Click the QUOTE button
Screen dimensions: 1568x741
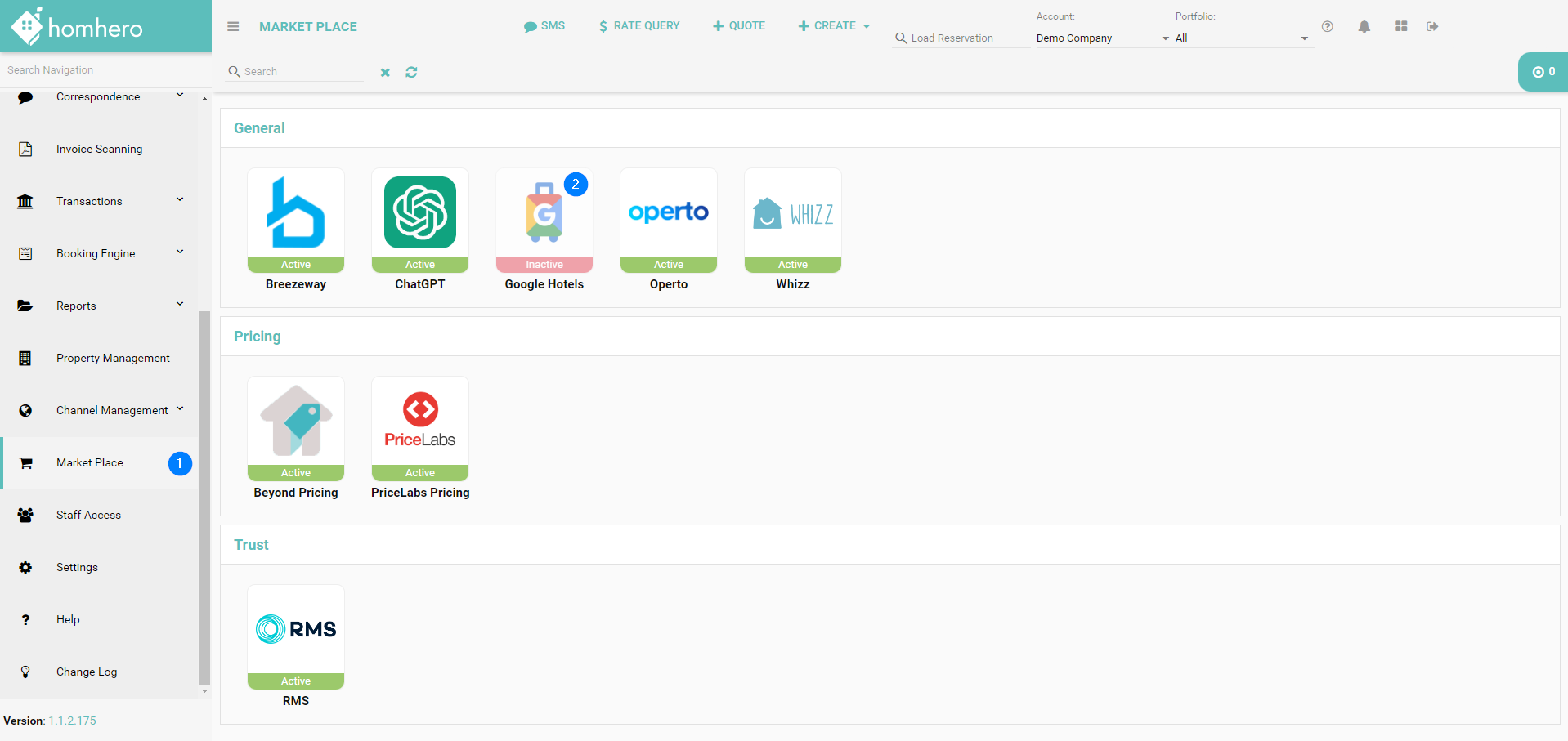739,26
